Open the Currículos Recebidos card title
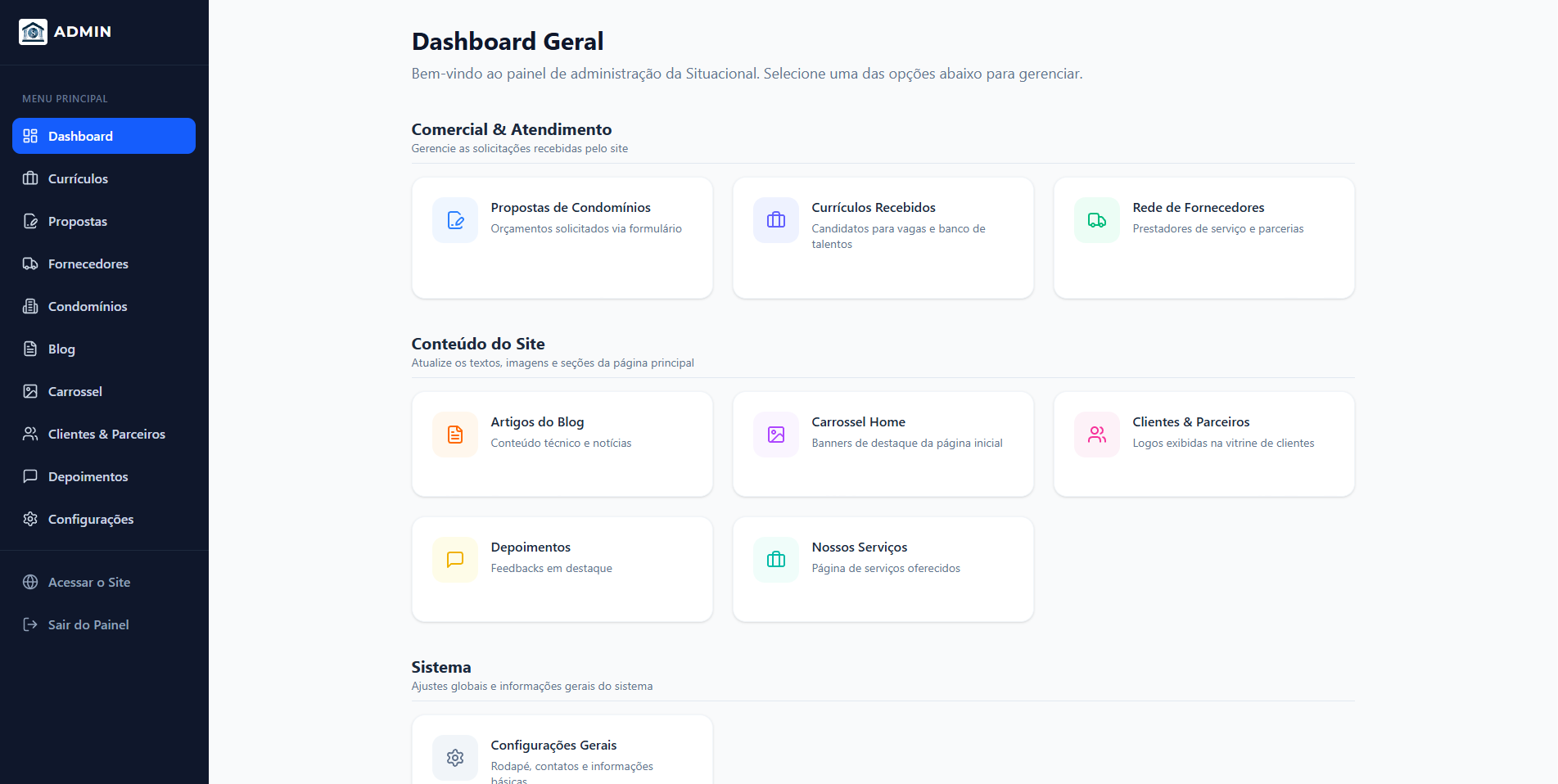1558x784 pixels. click(x=874, y=208)
